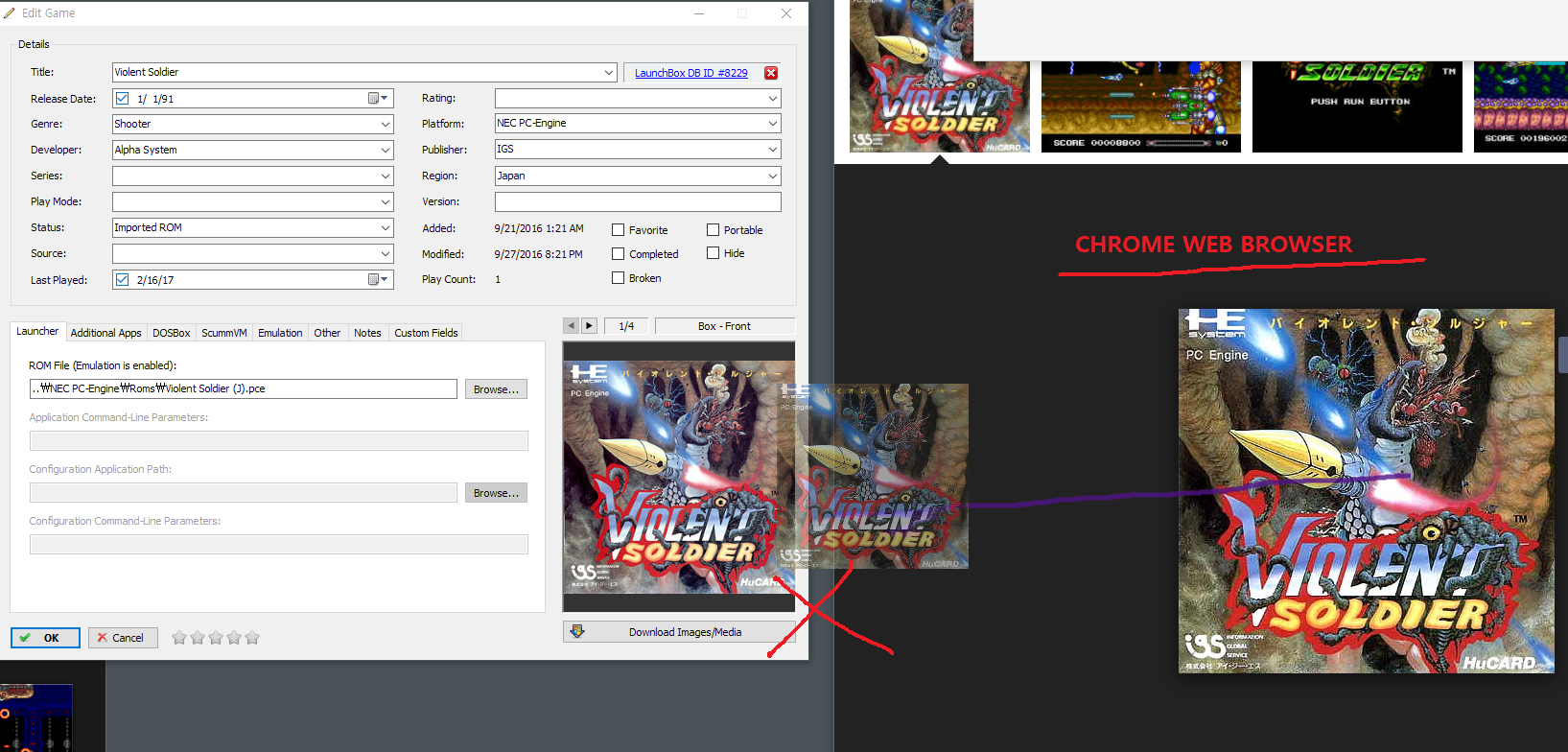Show next image with right arrow
This screenshot has width=1568, height=752.
tap(589, 326)
